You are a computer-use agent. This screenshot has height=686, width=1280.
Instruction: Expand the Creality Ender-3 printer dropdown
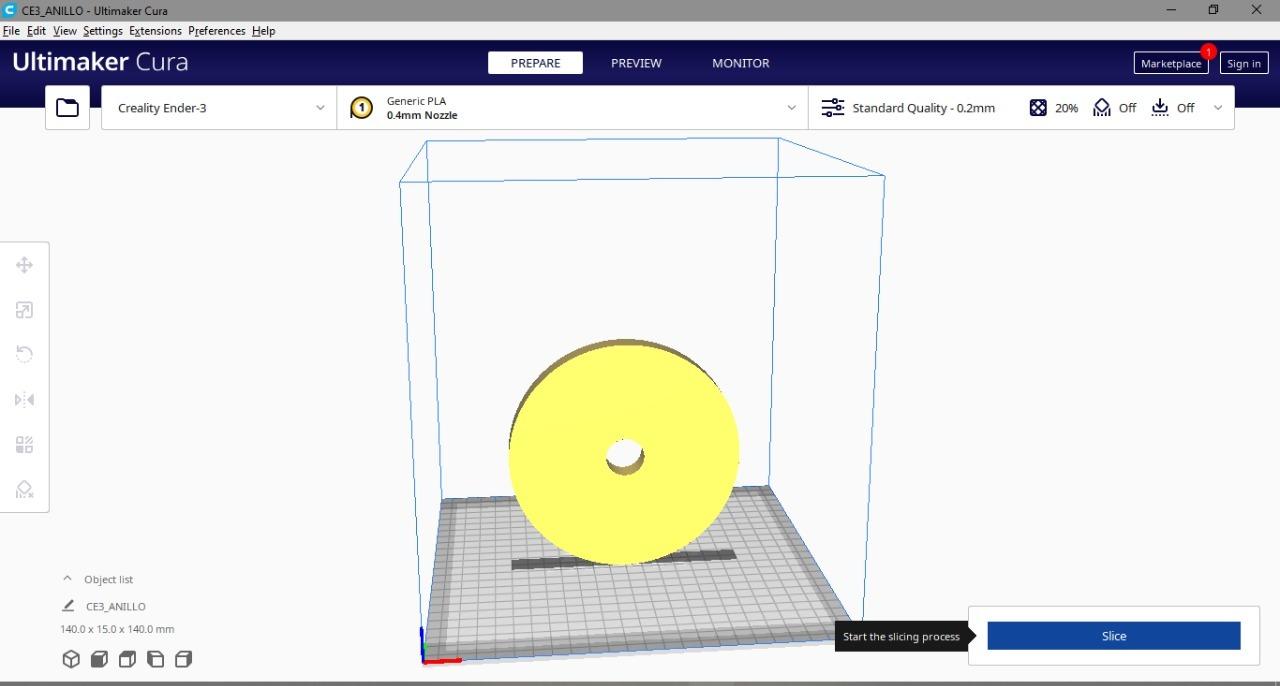pyautogui.click(x=320, y=108)
